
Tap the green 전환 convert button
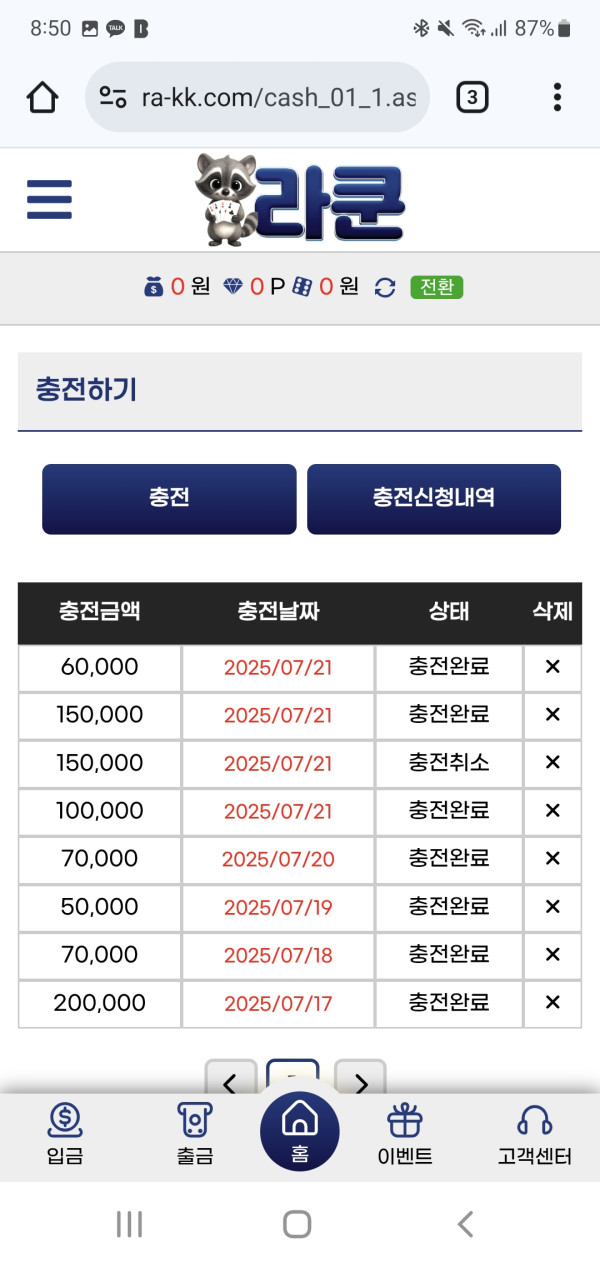[x=437, y=287]
